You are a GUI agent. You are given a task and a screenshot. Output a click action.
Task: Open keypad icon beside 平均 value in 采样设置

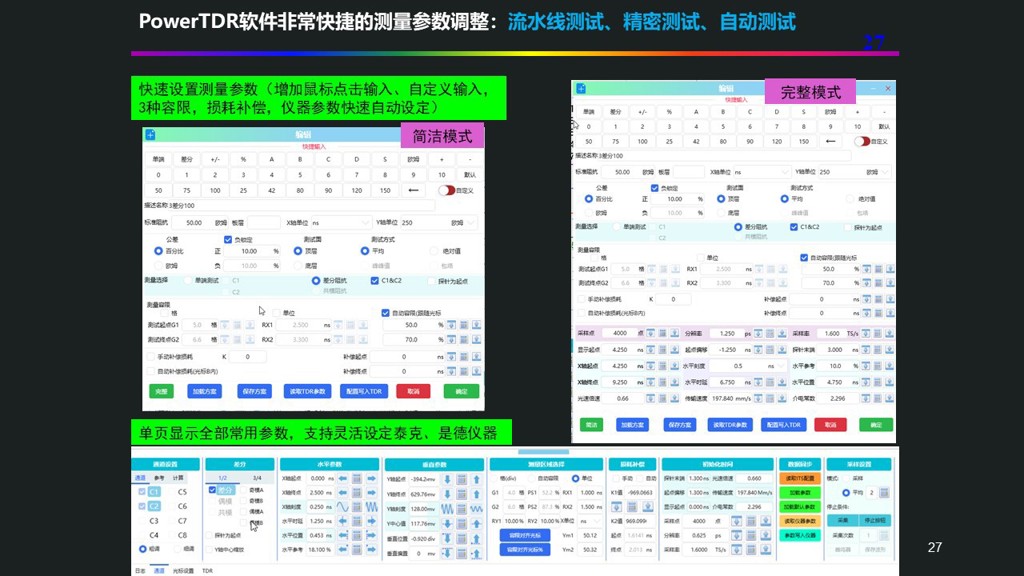coord(884,492)
